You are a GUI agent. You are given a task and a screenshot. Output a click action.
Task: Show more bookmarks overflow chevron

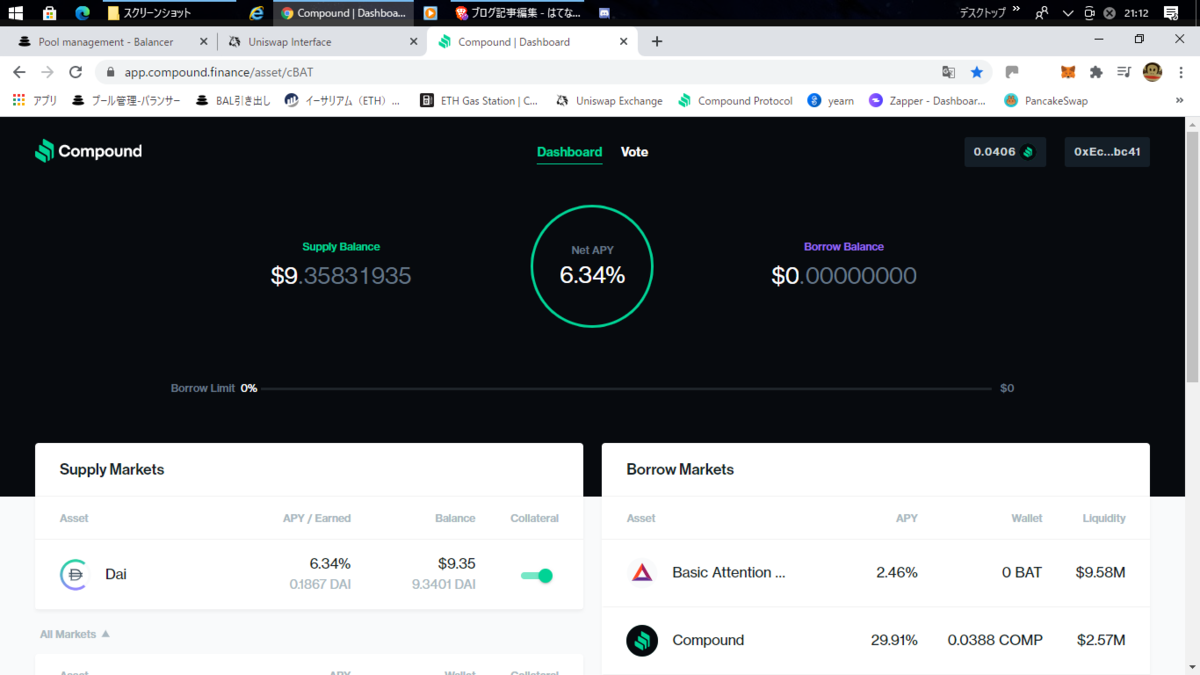coord(1179,101)
